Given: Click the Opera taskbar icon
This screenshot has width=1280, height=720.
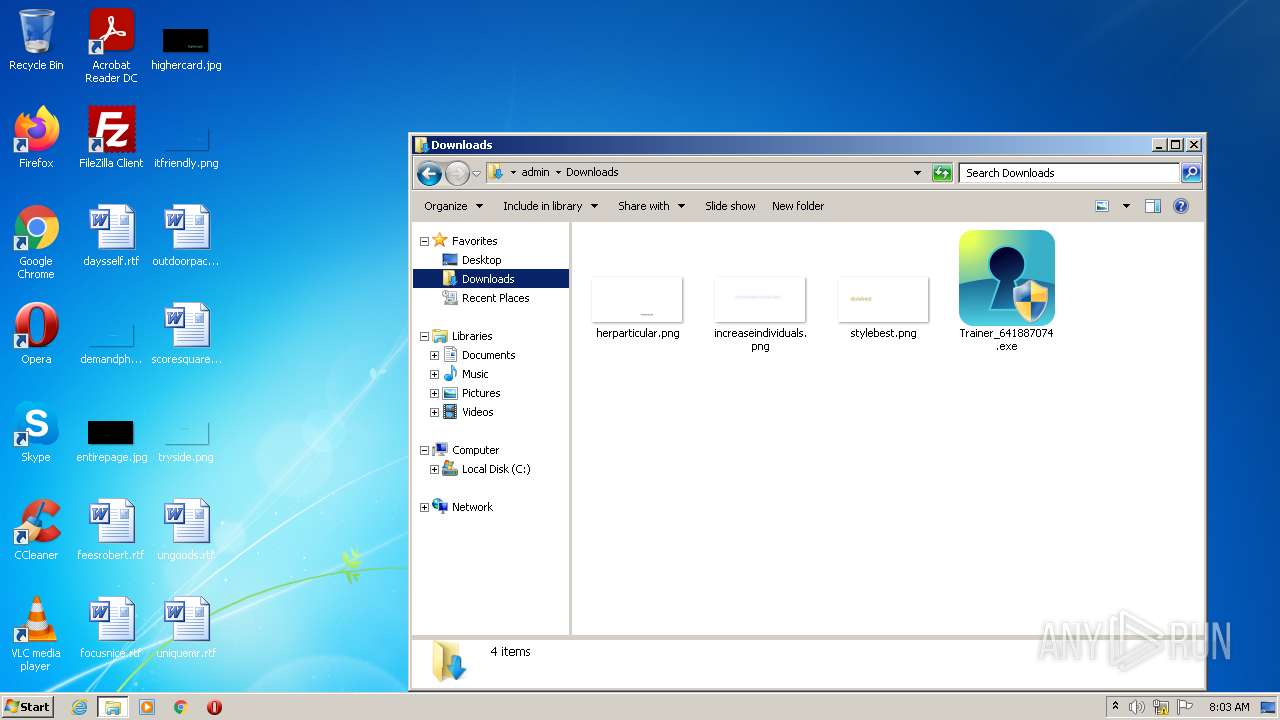Looking at the screenshot, I should pos(214,707).
